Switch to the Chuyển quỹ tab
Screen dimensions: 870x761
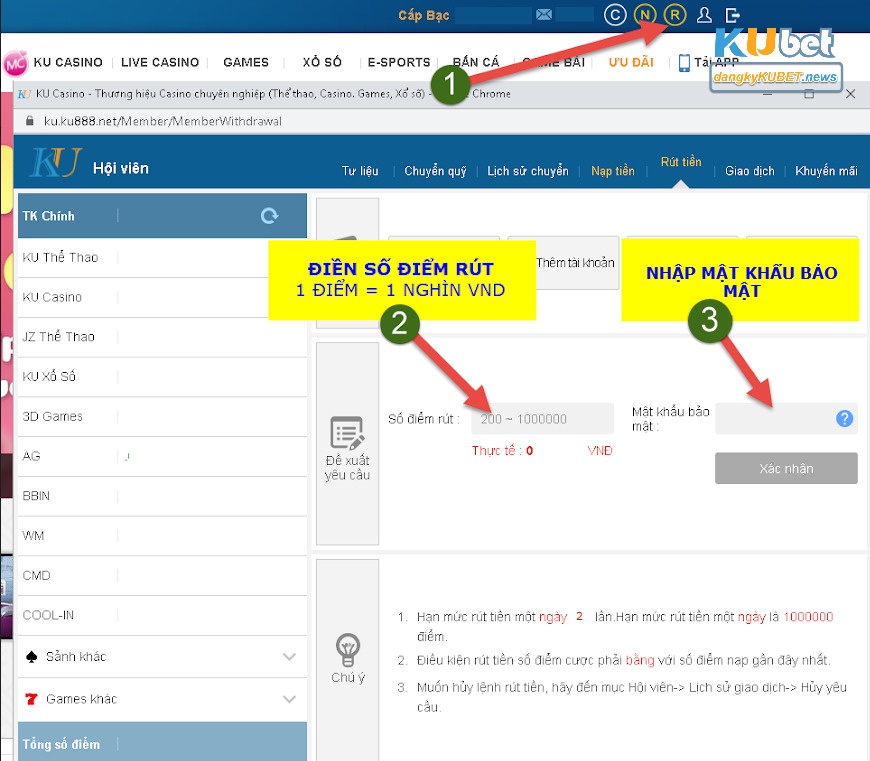435,171
